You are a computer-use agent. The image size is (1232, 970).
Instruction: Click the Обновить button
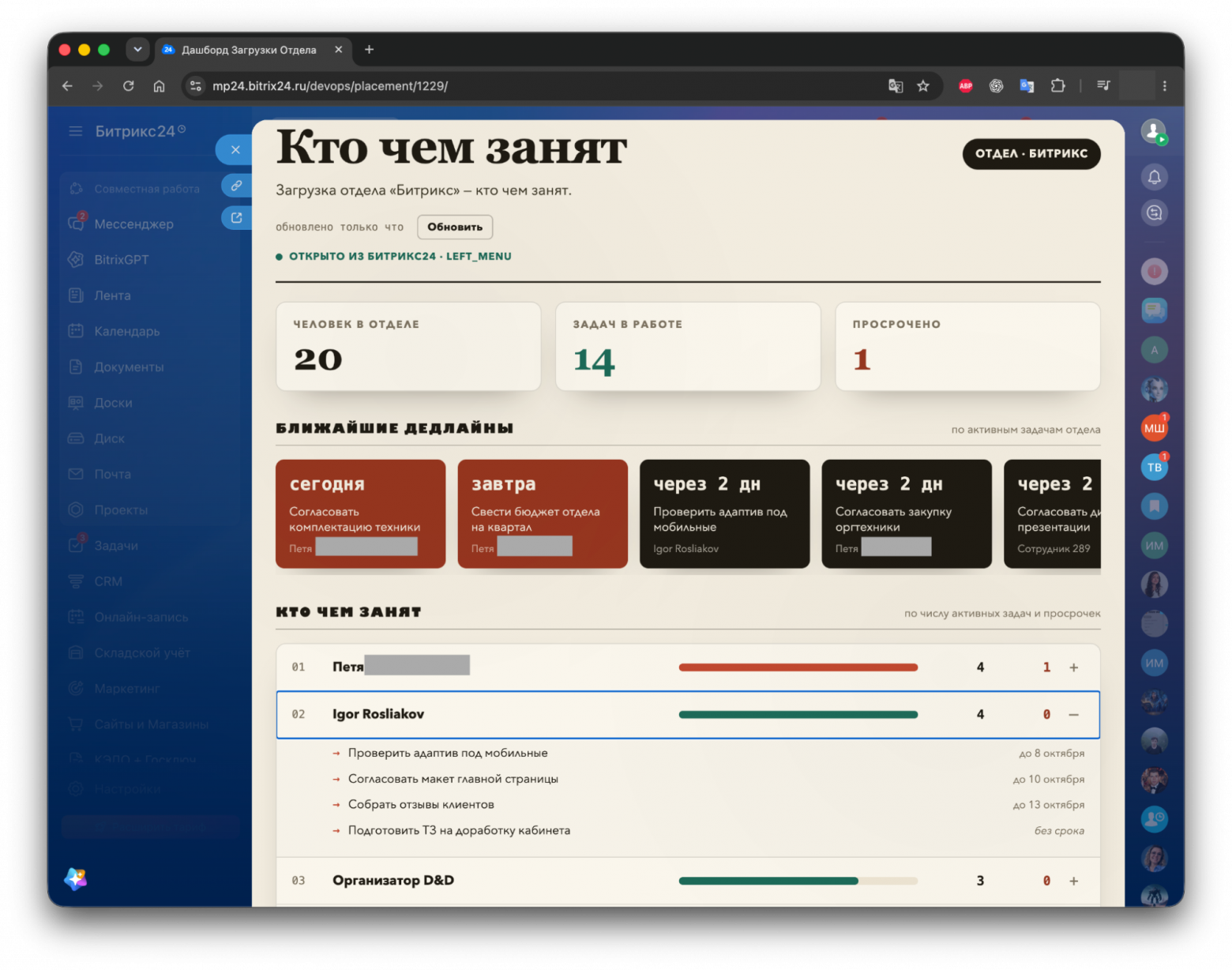455,227
